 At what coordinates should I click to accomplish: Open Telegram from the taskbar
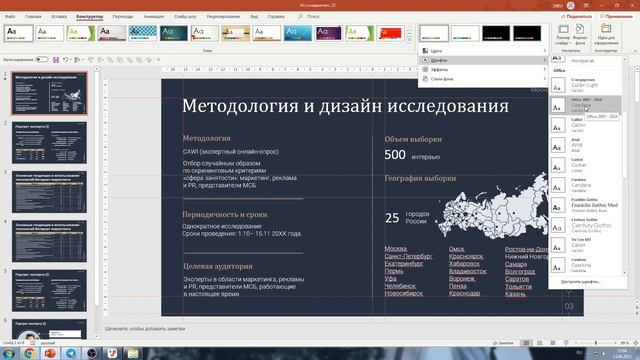[71, 353]
